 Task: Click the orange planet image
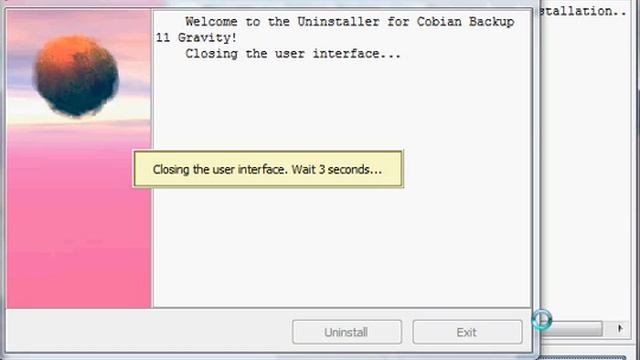tap(76, 76)
